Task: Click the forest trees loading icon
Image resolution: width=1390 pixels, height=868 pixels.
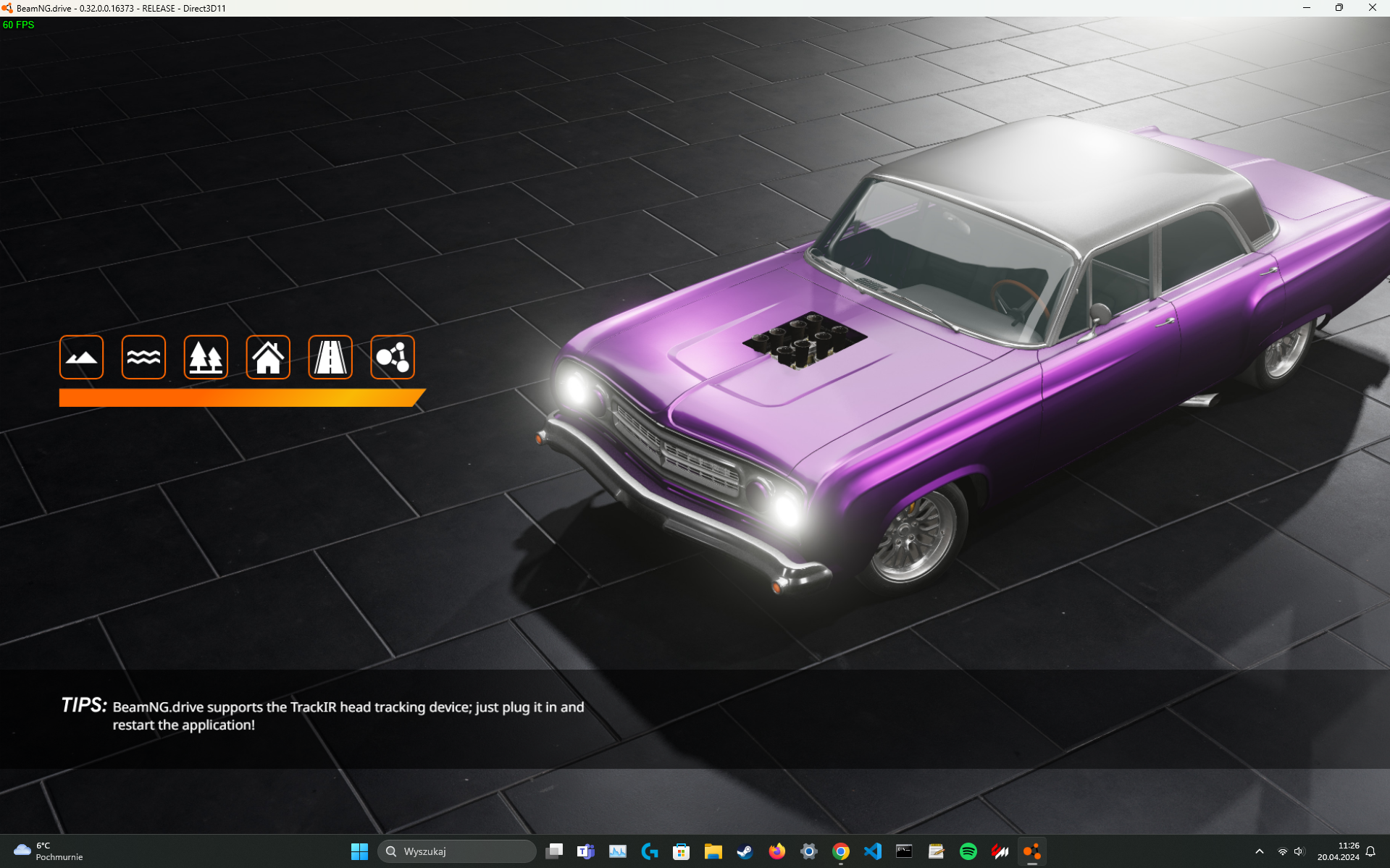Action: (x=206, y=357)
